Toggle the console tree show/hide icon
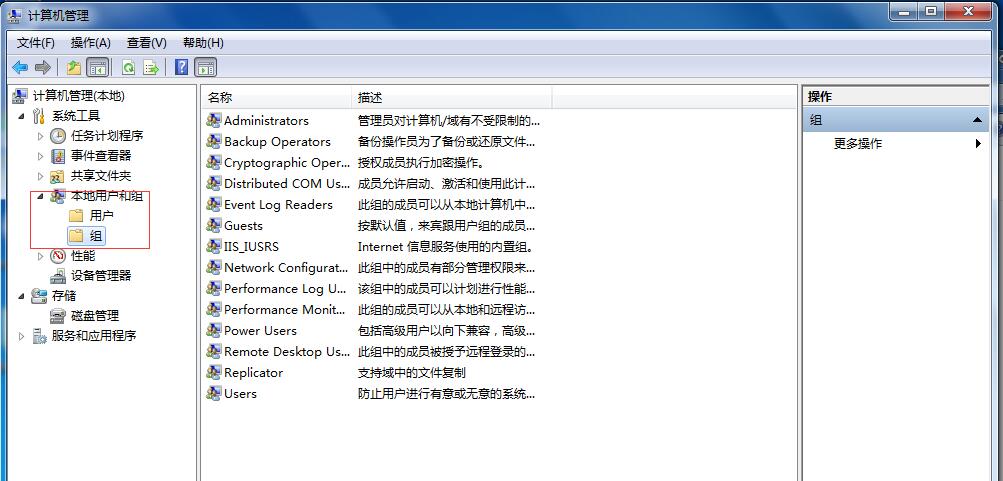Image resolution: width=1003 pixels, height=481 pixels. pos(97,67)
